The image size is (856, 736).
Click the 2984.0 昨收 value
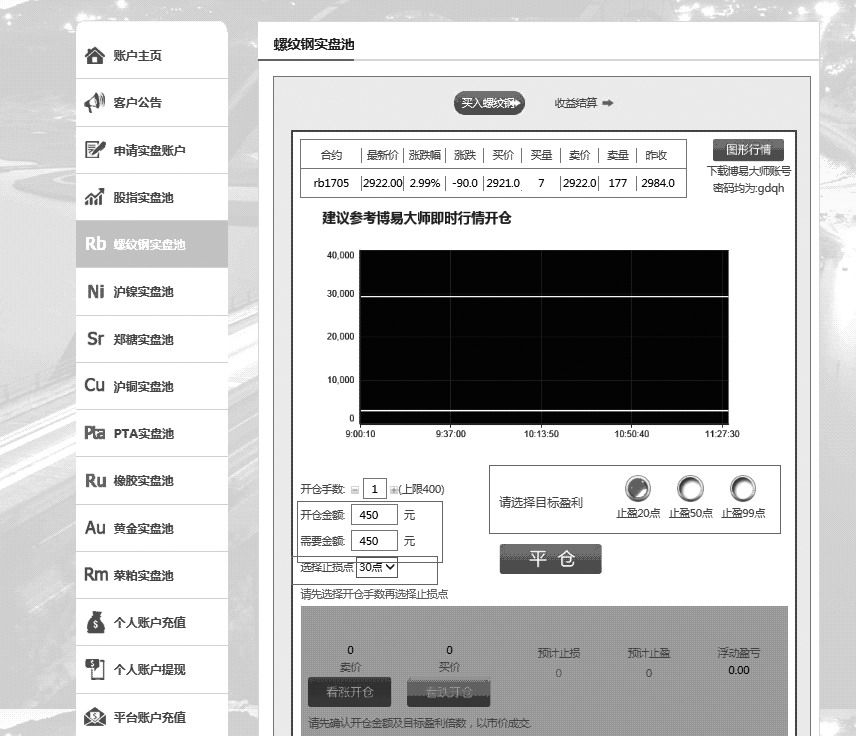point(658,183)
